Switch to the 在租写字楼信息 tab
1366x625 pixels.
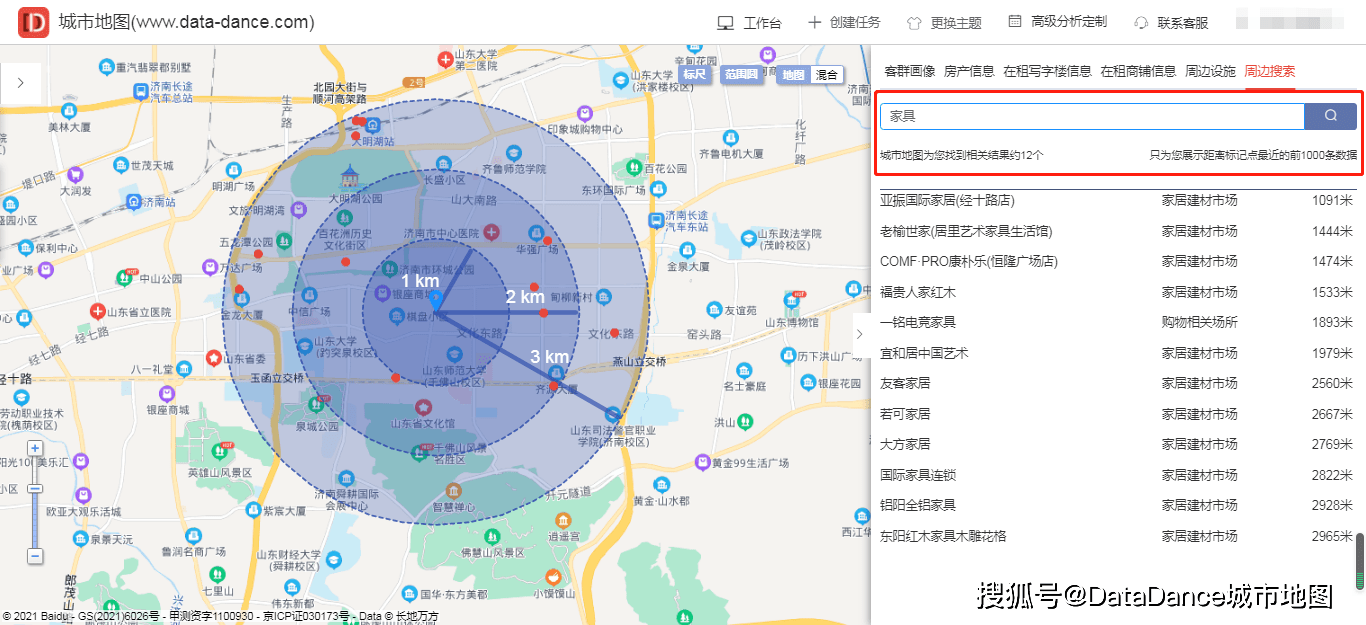click(1047, 71)
